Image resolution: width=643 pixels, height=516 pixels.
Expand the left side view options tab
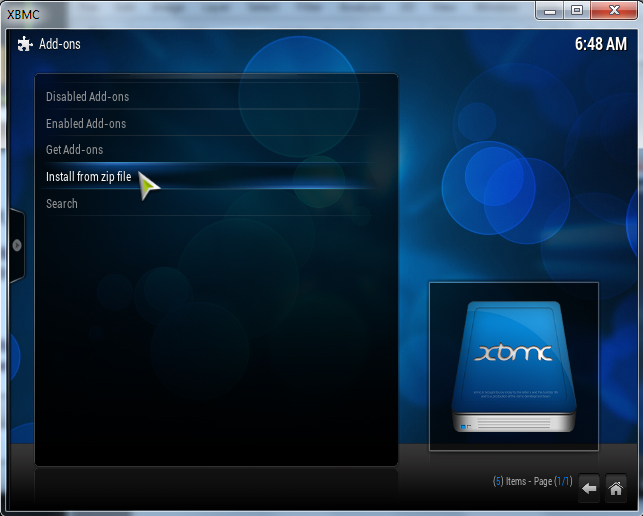[17, 245]
